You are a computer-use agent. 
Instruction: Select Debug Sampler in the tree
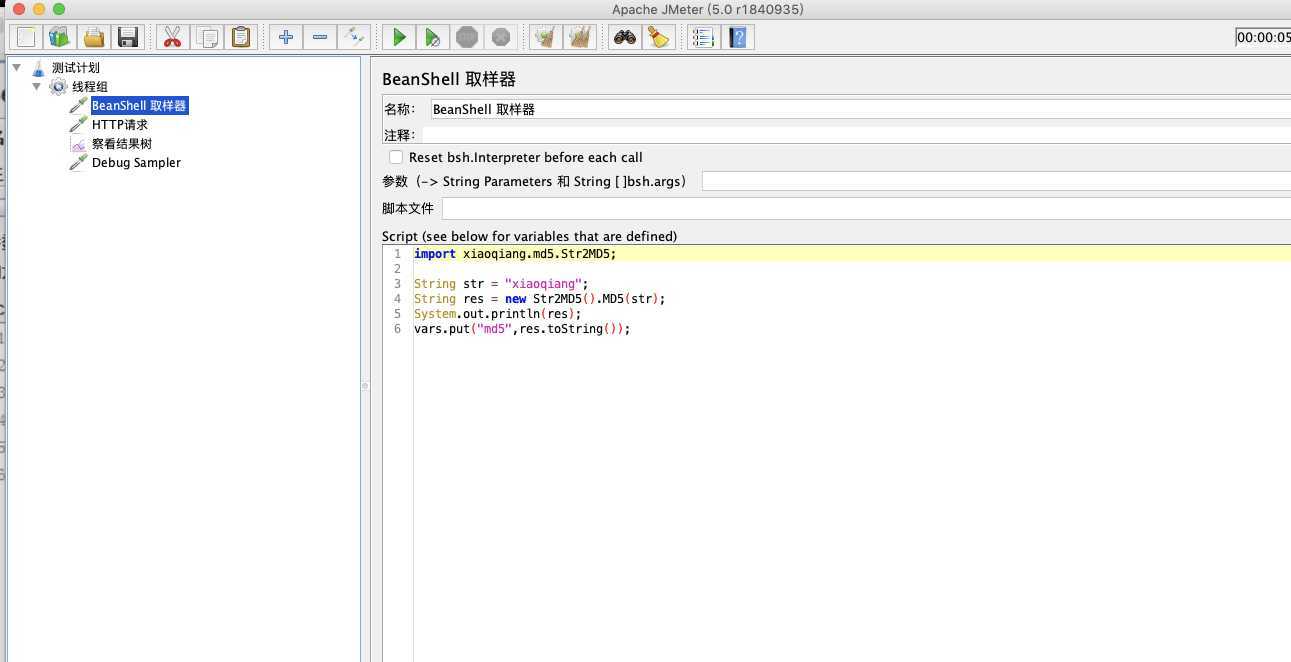[x=136, y=163]
